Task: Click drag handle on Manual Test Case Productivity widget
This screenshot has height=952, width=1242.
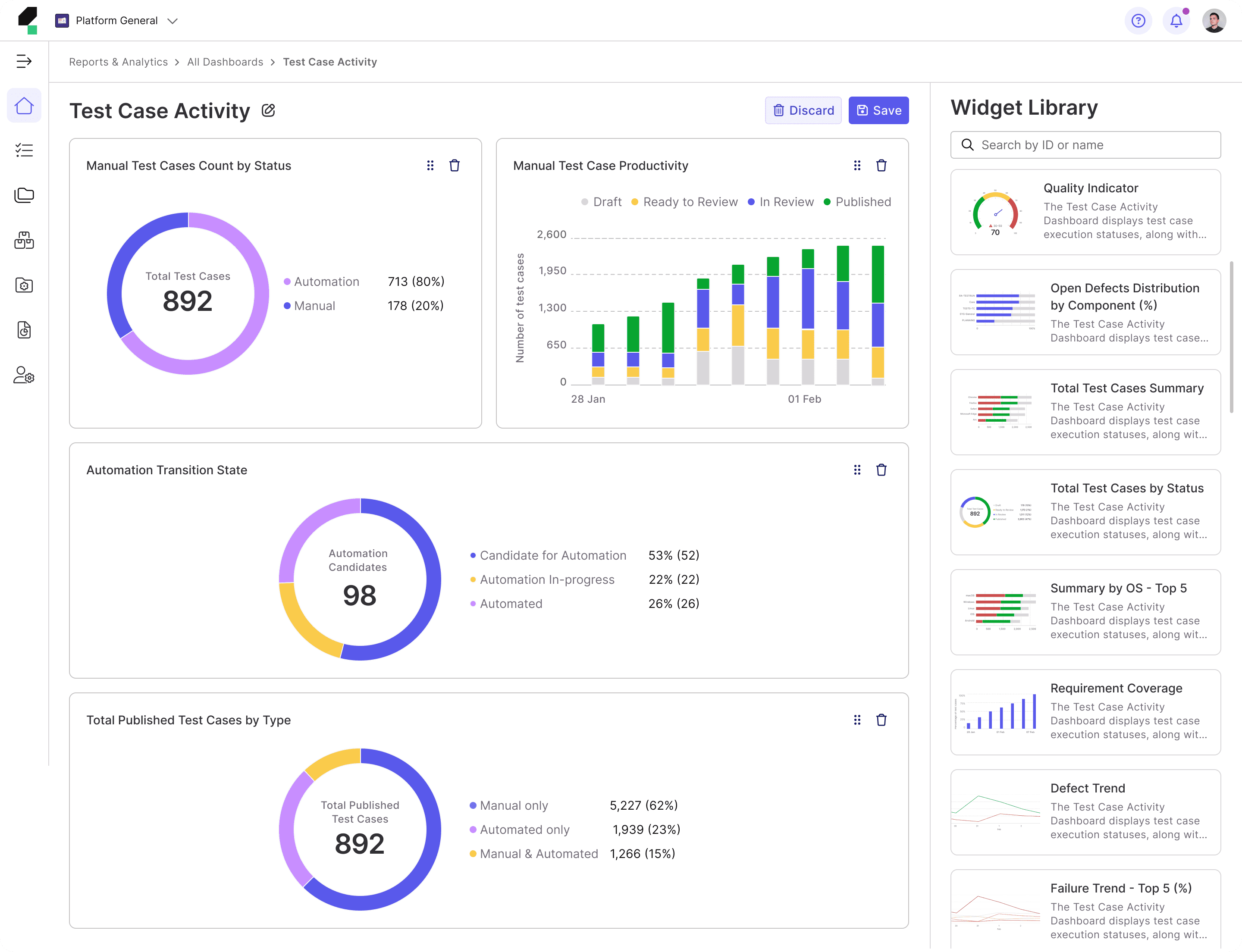Action: click(856, 166)
